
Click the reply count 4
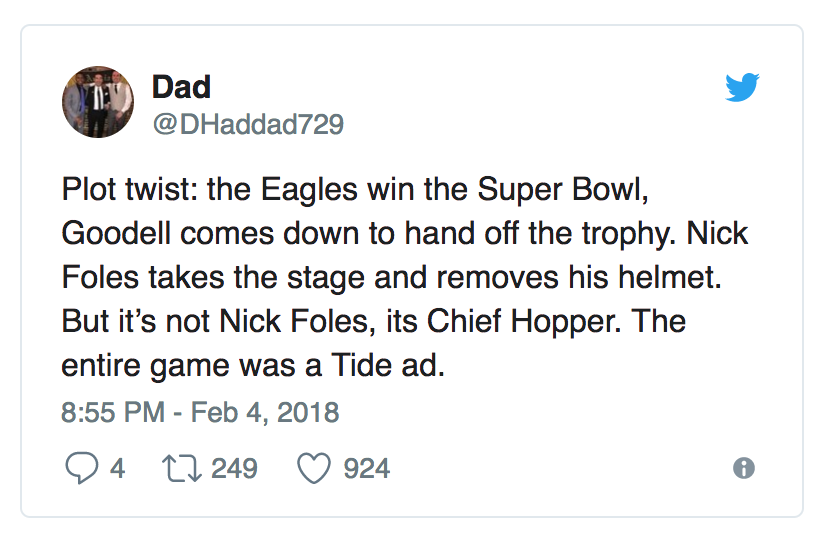(118, 468)
